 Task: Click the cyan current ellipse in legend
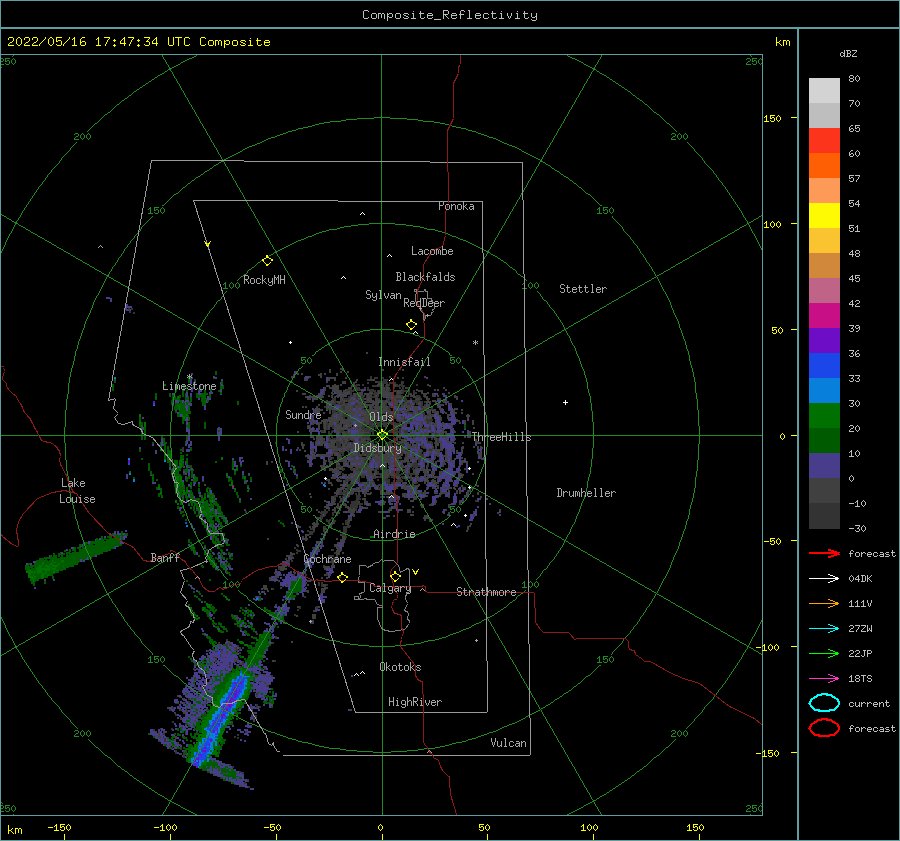coord(824,703)
